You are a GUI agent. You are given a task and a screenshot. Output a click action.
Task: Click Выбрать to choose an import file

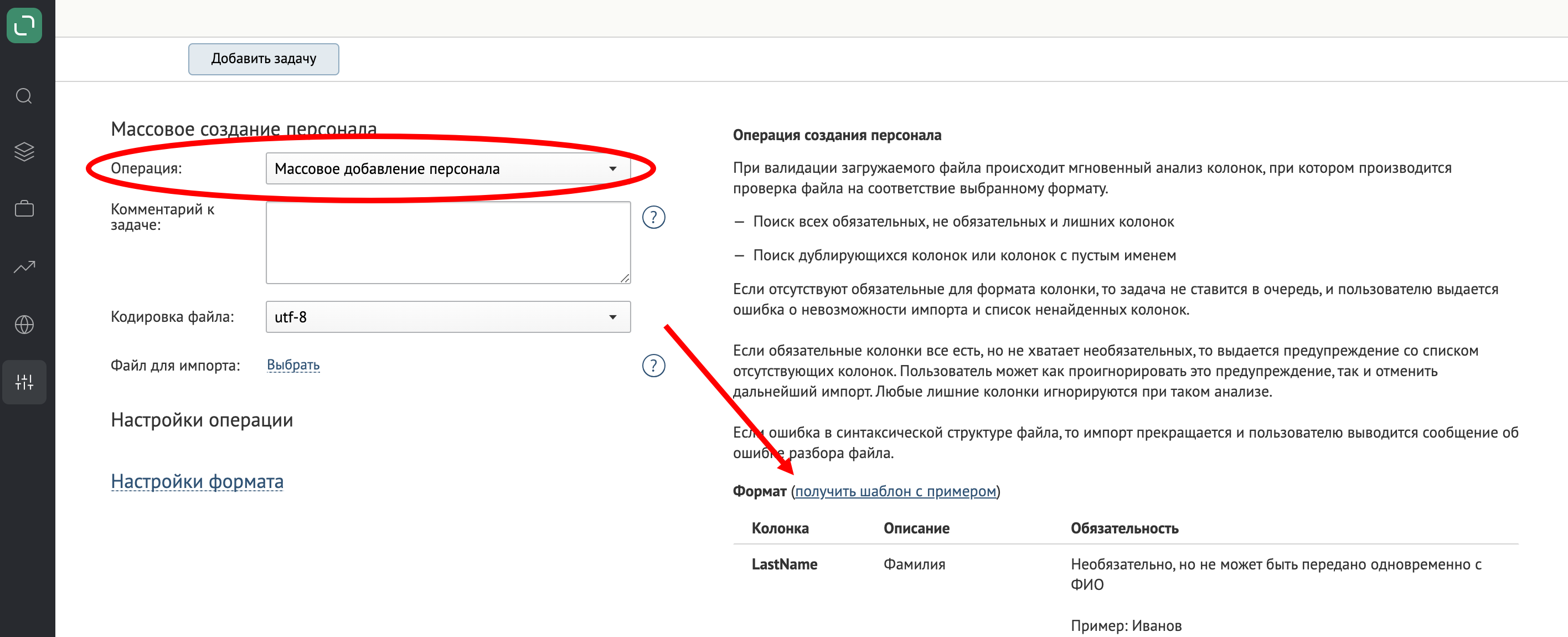click(x=293, y=365)
